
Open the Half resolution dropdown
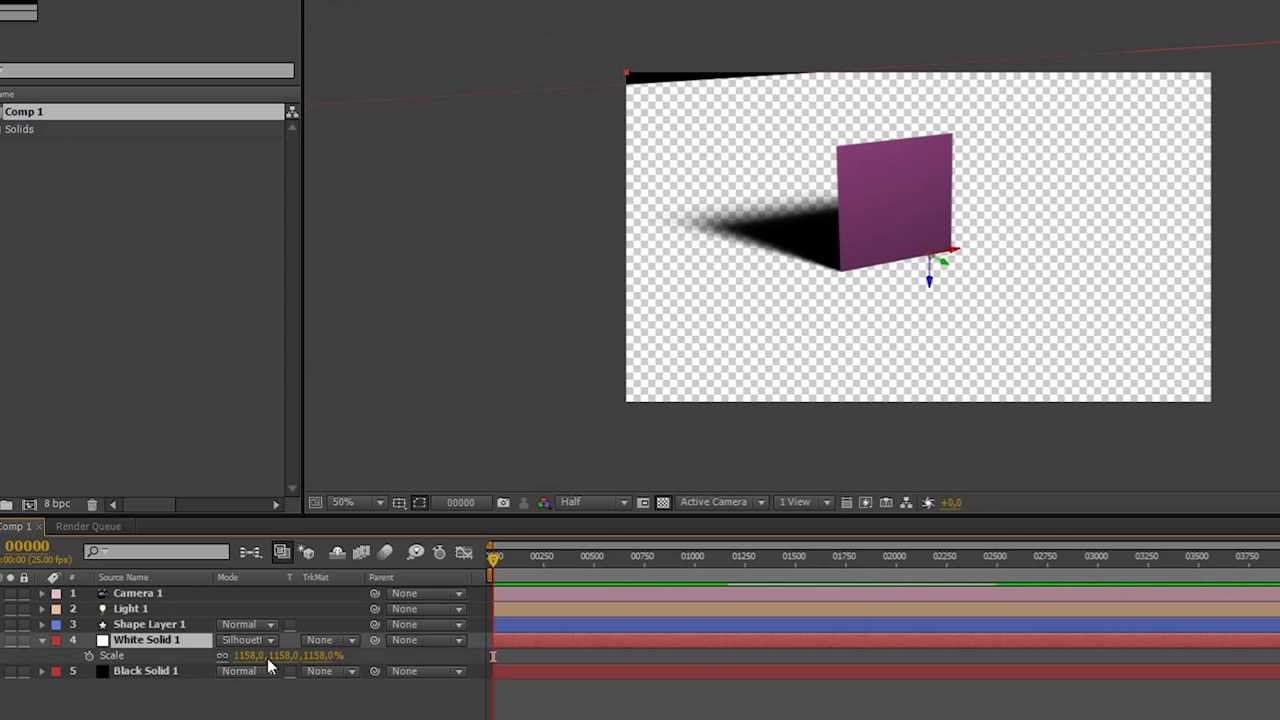point(594,503)
